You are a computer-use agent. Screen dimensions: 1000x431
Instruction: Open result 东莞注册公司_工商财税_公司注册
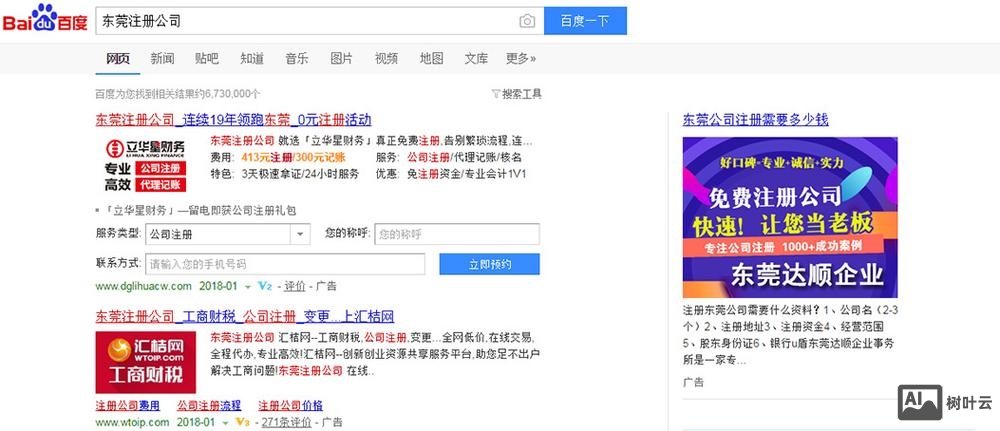point(245,316)
